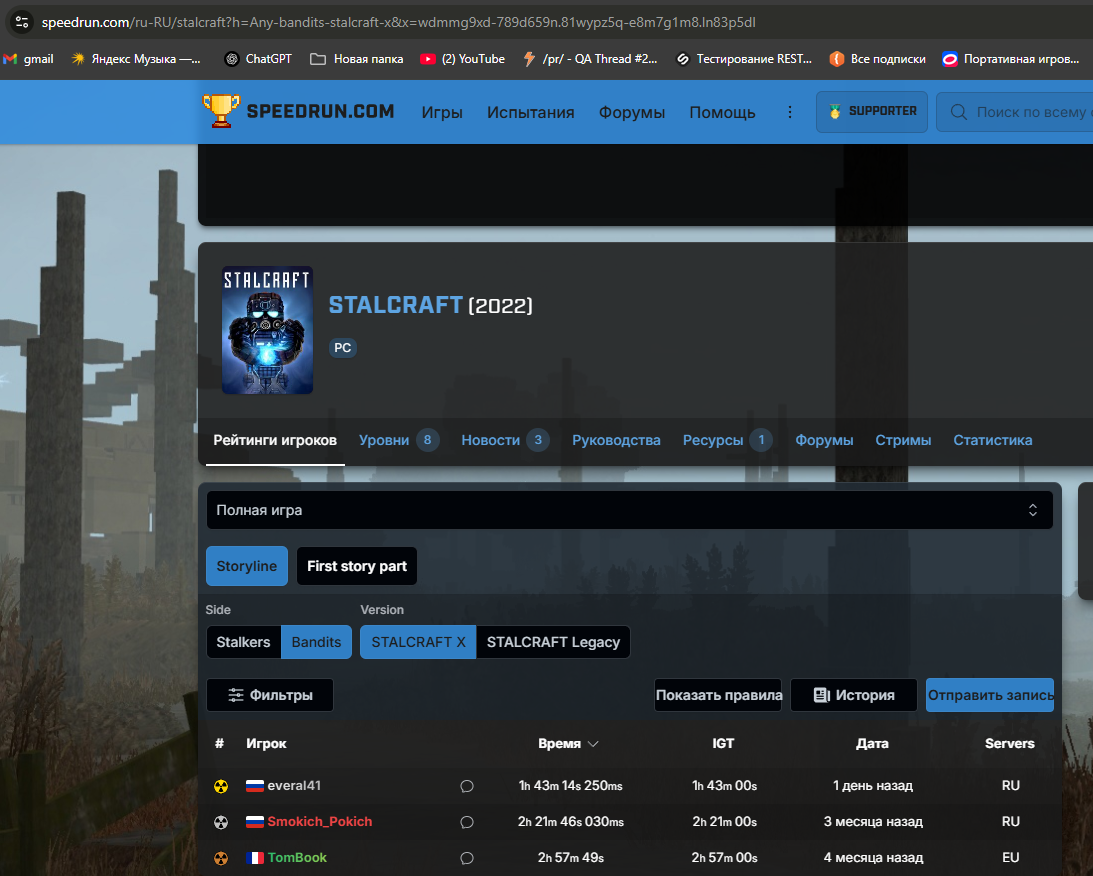Click the STALCRAFT game cover image
The width and height of the screenshot is (1093, 876).
point(267,330)
